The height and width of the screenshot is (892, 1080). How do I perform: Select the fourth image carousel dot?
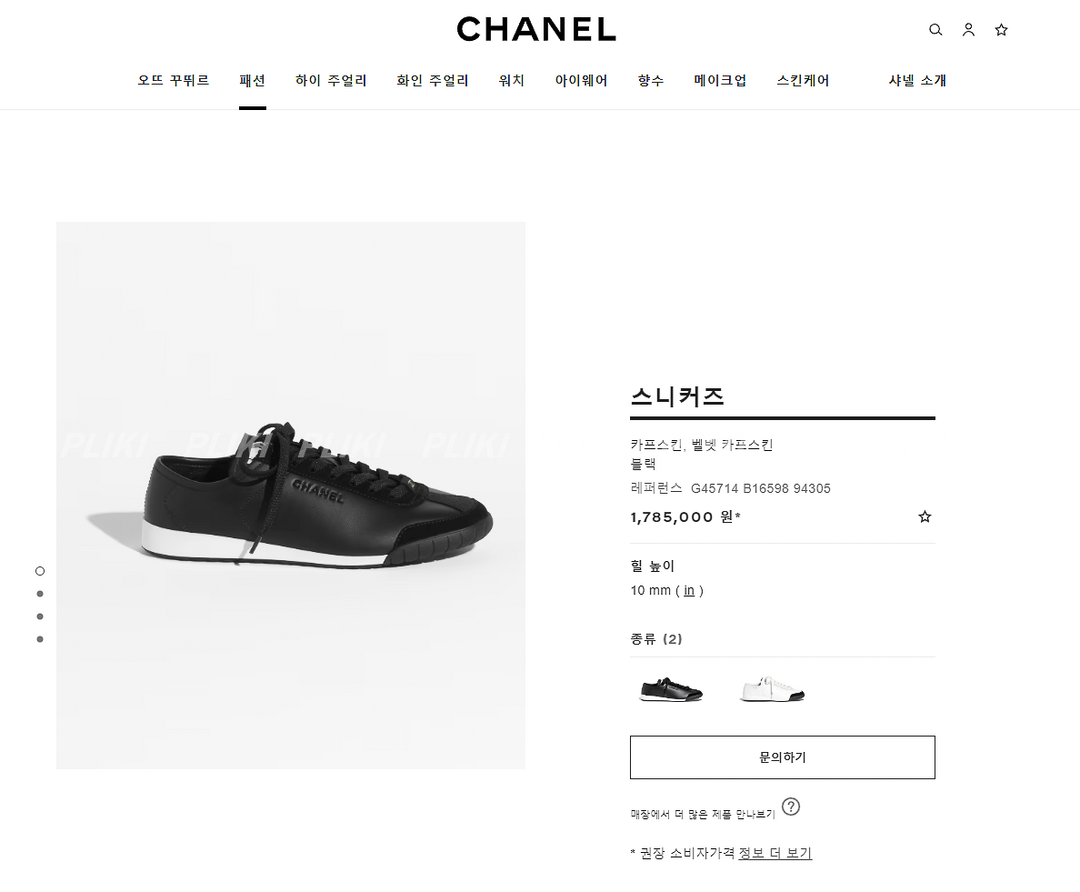click(x=40, y=639)
